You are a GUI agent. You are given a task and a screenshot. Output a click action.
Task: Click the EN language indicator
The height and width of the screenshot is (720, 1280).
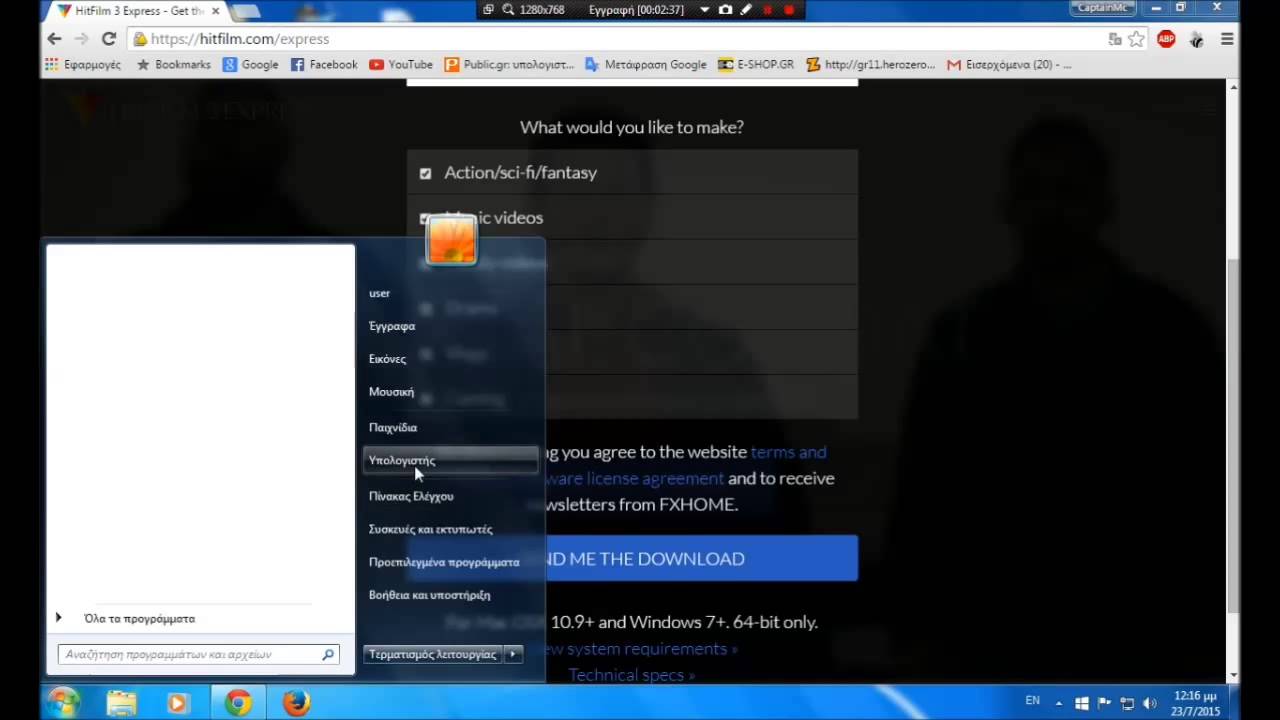[1032, 701]
